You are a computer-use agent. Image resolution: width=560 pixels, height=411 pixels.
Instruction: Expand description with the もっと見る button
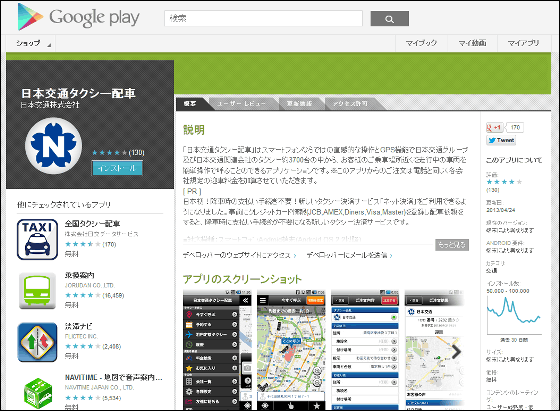point(452,245)
